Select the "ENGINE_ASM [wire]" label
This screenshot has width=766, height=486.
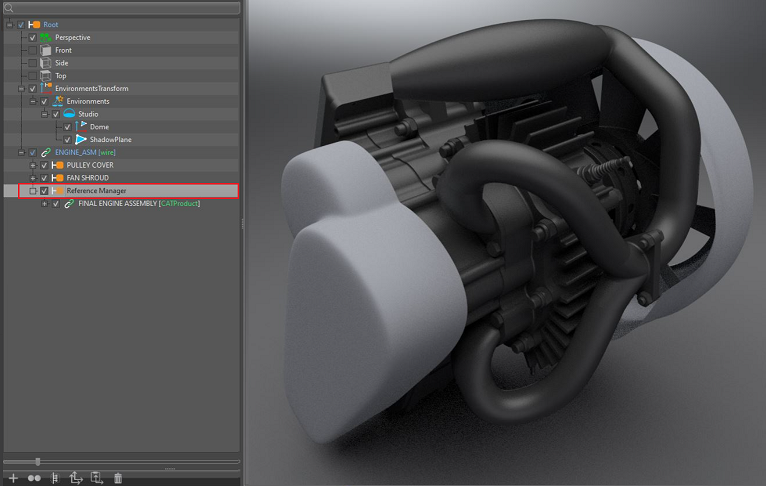[x=85, y=152]
